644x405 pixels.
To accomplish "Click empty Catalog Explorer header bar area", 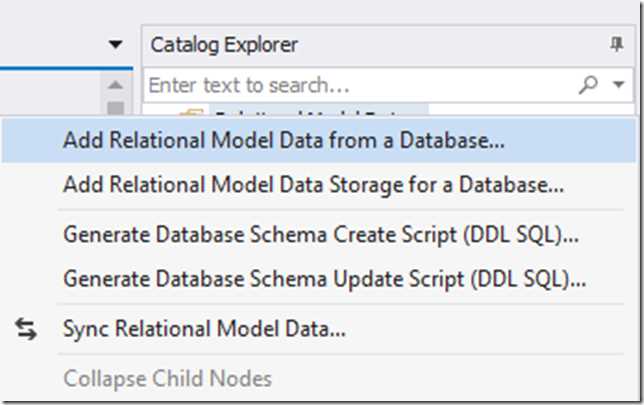I will [x=452, y=44].
